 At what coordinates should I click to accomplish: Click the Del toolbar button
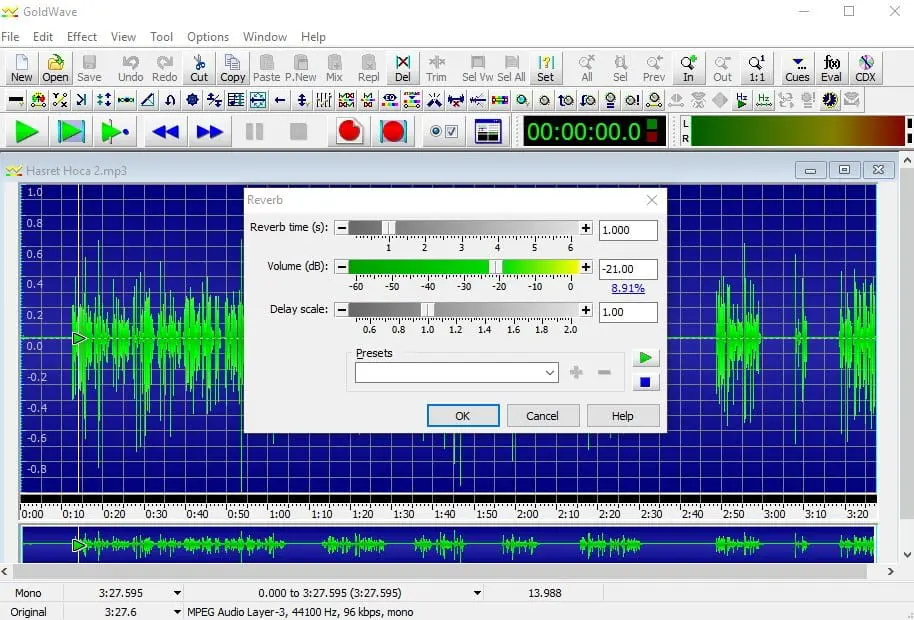coord(402,68)
